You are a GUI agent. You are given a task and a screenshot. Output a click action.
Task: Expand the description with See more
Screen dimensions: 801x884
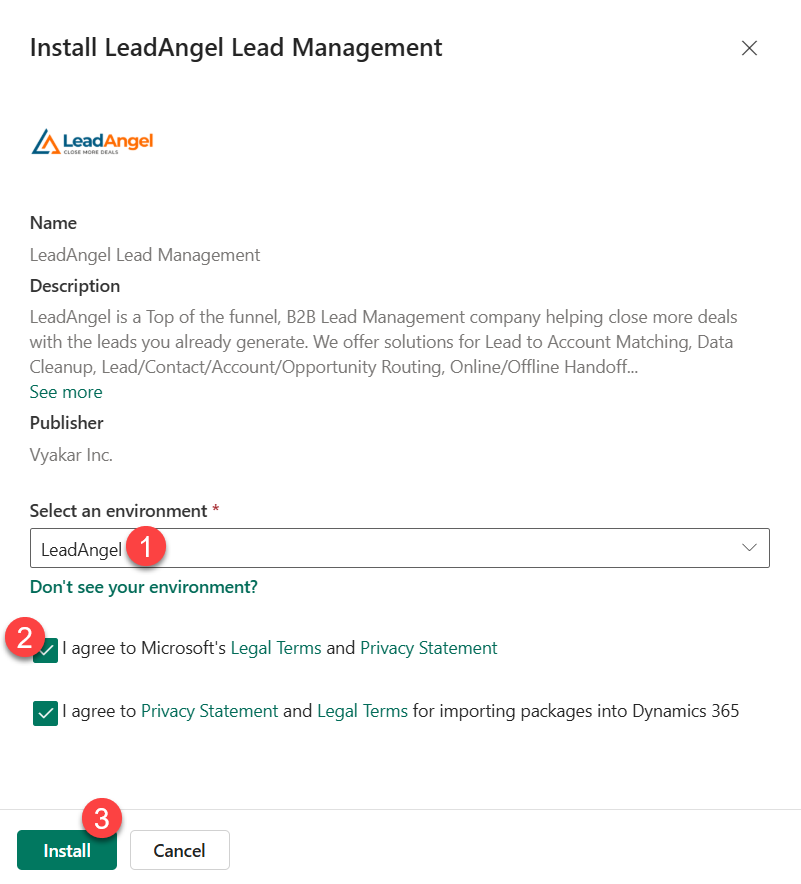coord(66,392)
